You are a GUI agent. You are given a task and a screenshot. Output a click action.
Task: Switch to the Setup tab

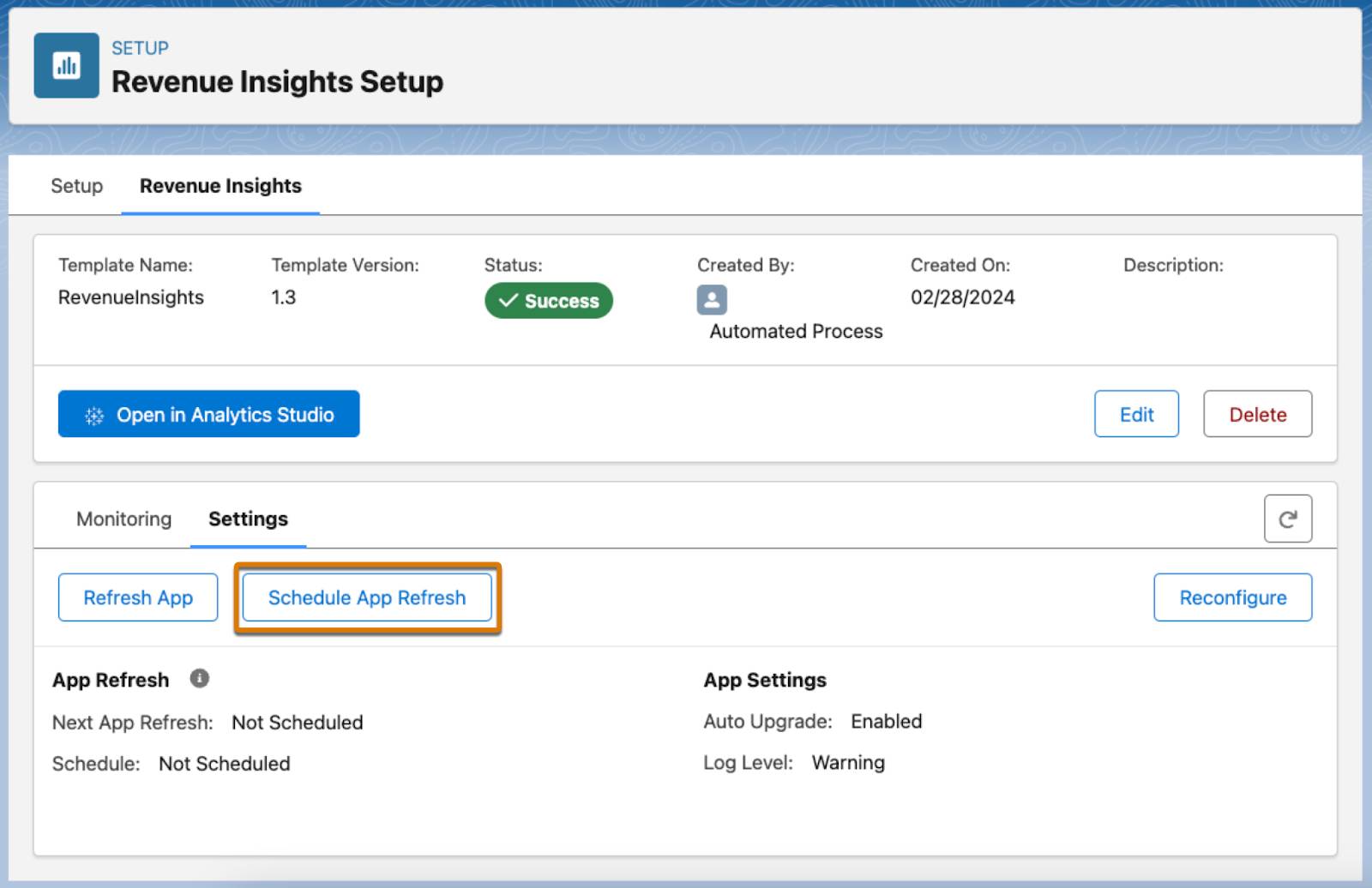click(x=76, y=186)
